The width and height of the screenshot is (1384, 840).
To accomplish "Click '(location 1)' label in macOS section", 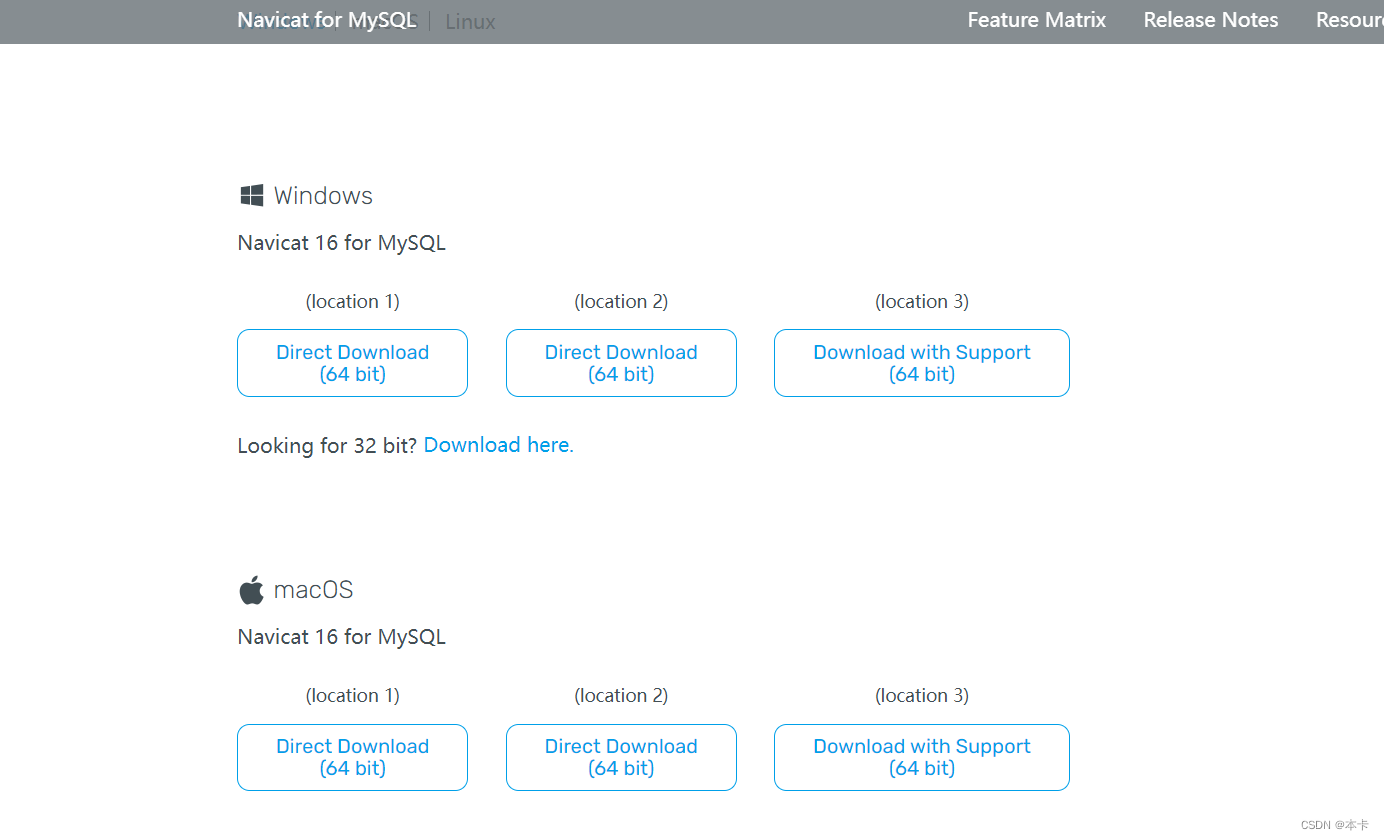I will (352, 695).
